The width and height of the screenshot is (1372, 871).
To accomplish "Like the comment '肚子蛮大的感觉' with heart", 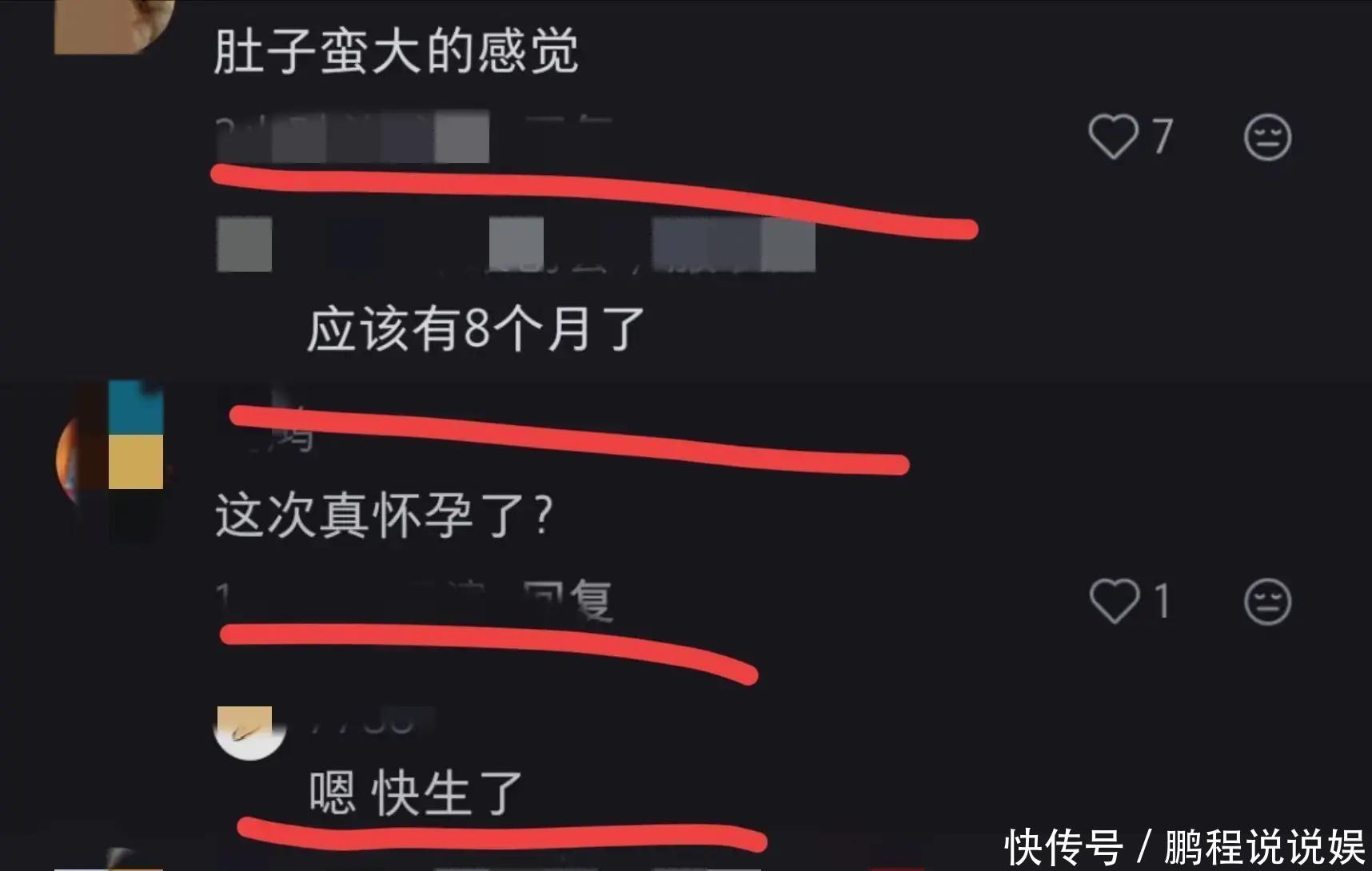I will (1113, 137).
